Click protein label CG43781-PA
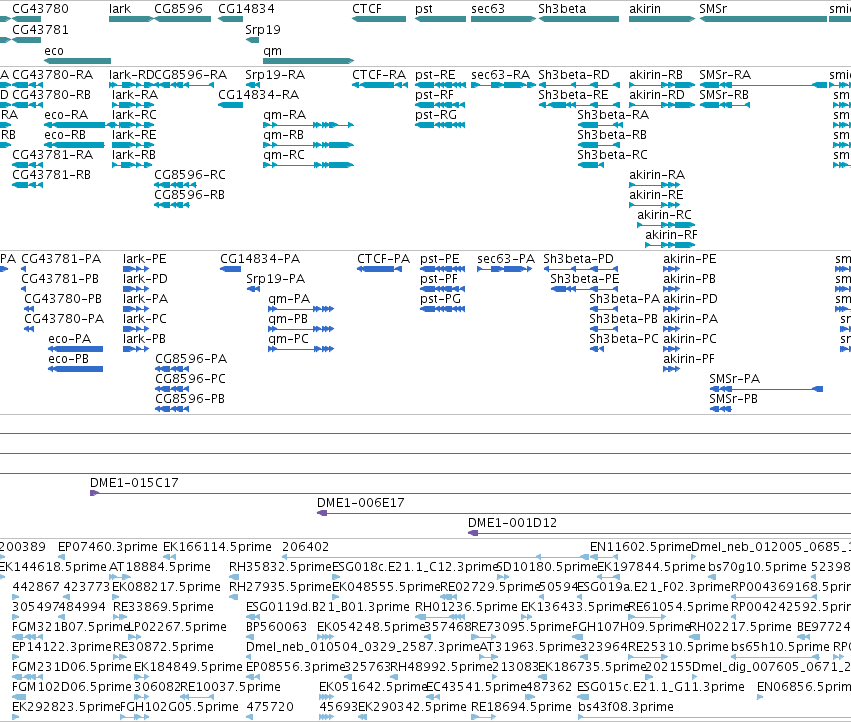The width and height of the screenshot is (851, 722). tap(61, 259)
